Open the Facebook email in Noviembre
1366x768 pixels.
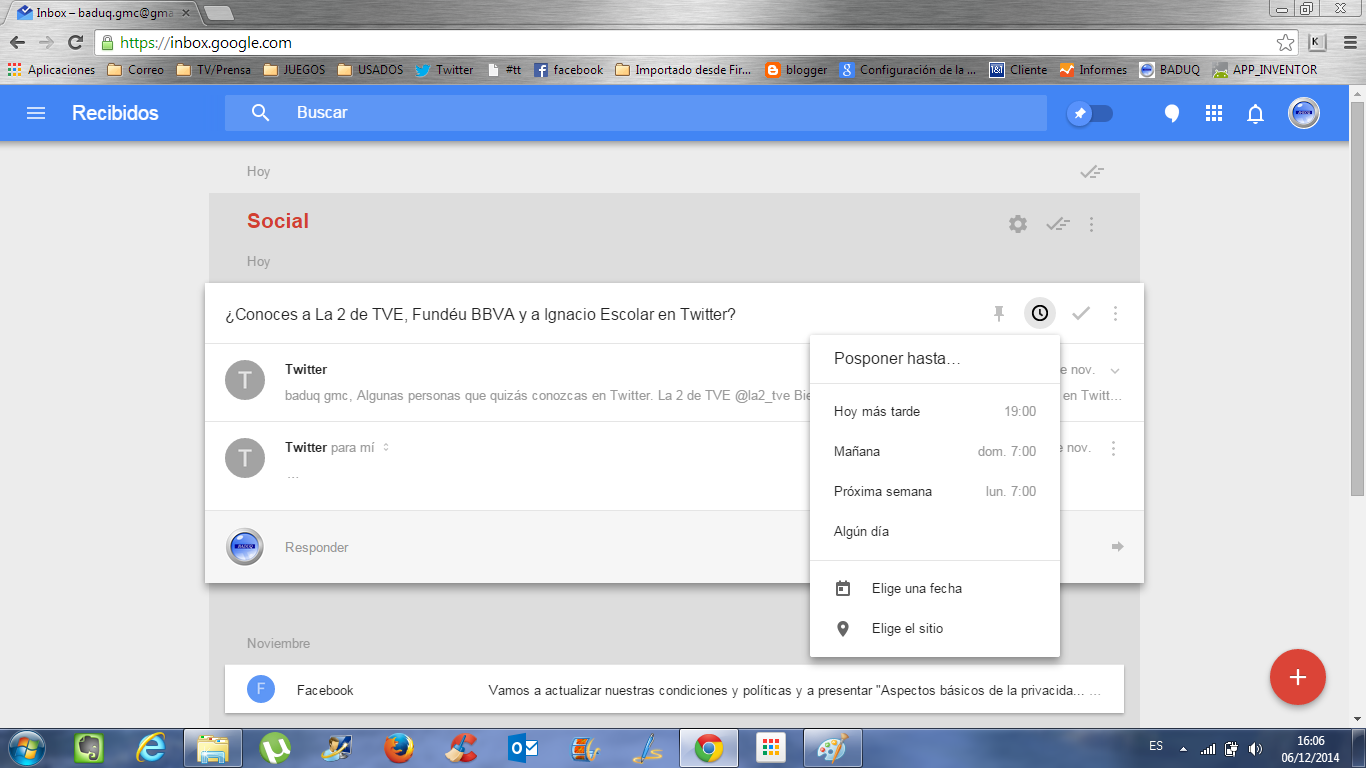coord(674,690)
